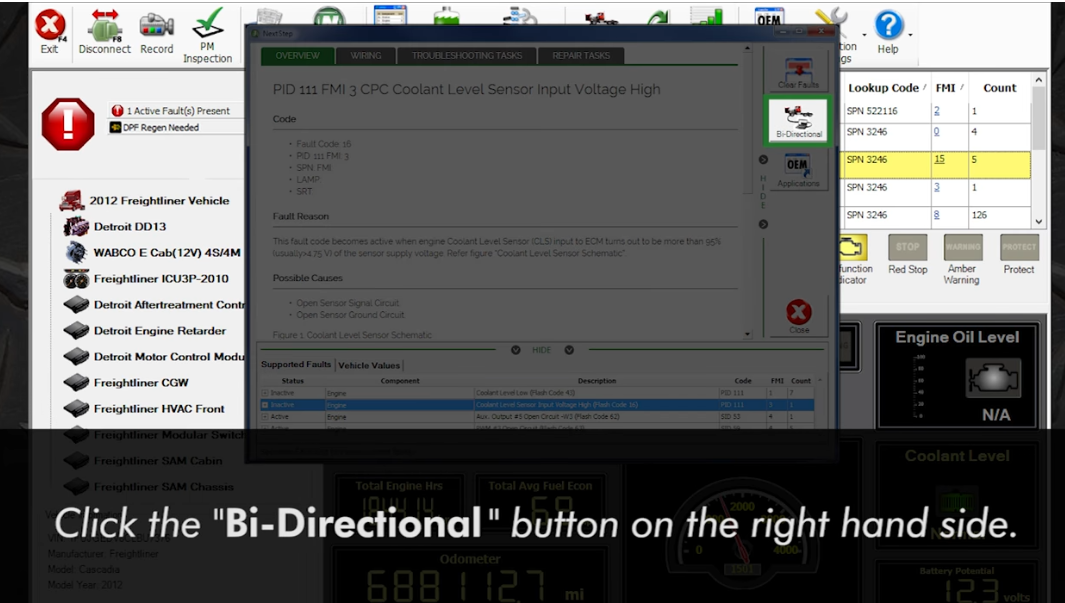This screenshot has width=1065, height=603.
Task: Click the Clear Faults icon
Action: click(798, 73)
